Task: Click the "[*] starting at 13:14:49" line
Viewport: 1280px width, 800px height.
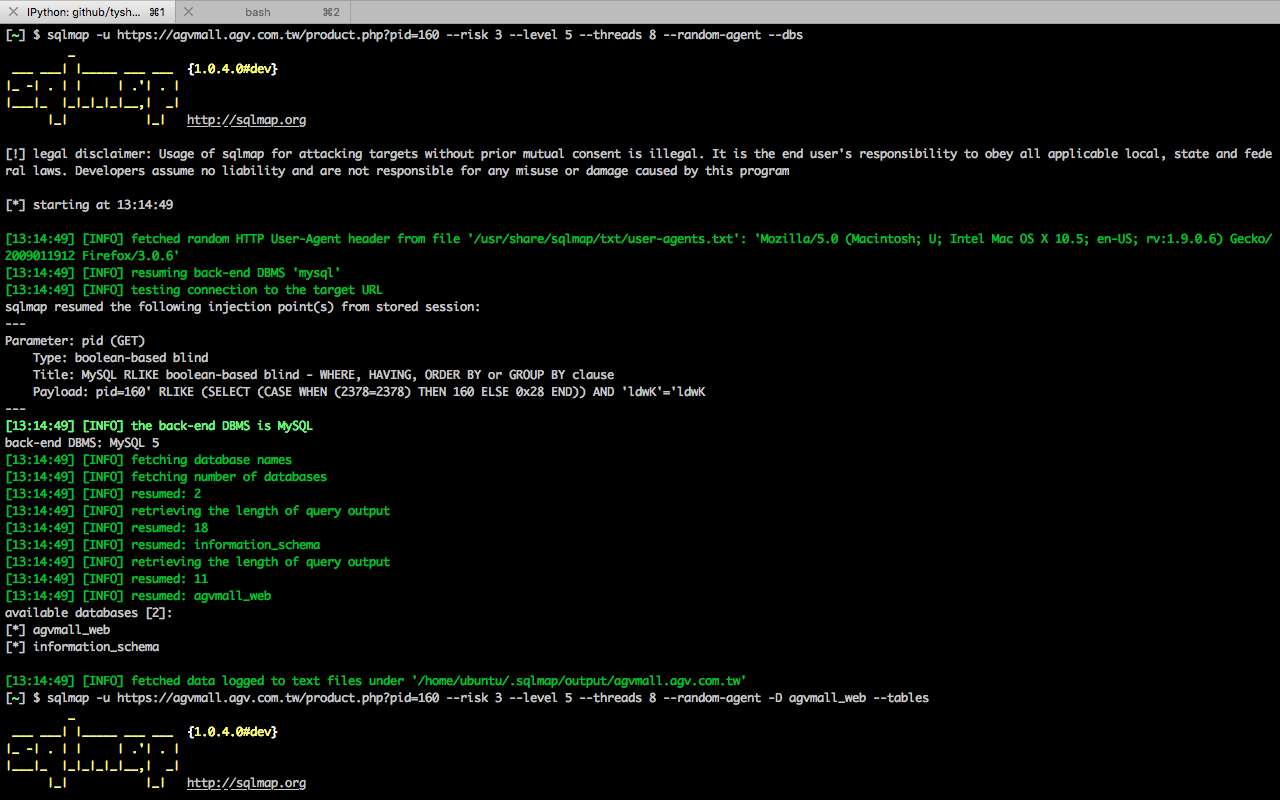Action: [x=89, y=205]
